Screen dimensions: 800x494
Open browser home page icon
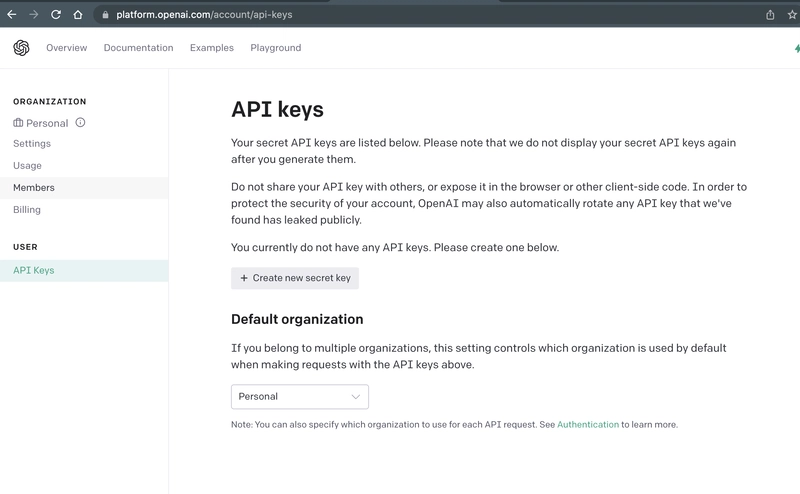point(78,15)
